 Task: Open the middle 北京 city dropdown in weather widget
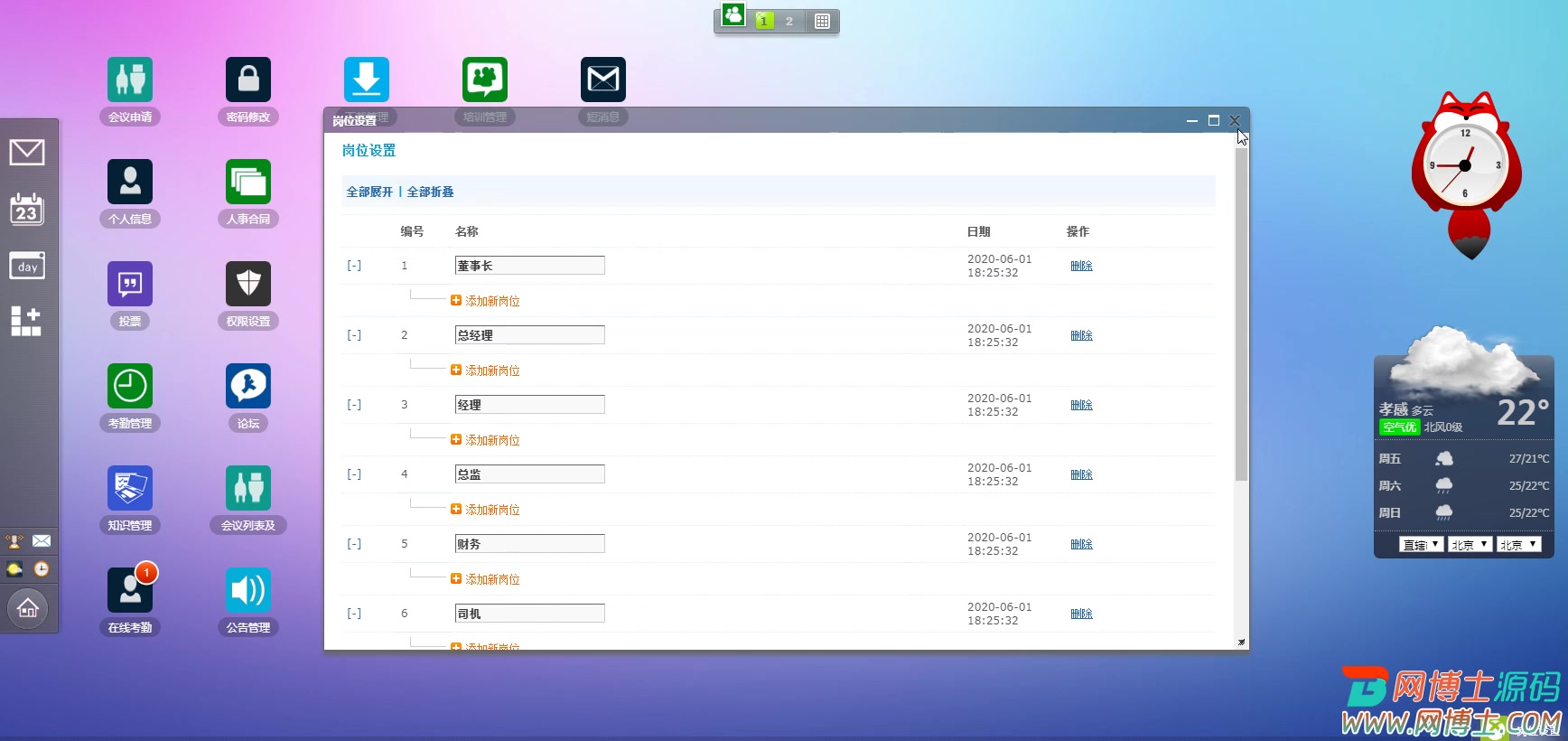(x=1470, y=545)
